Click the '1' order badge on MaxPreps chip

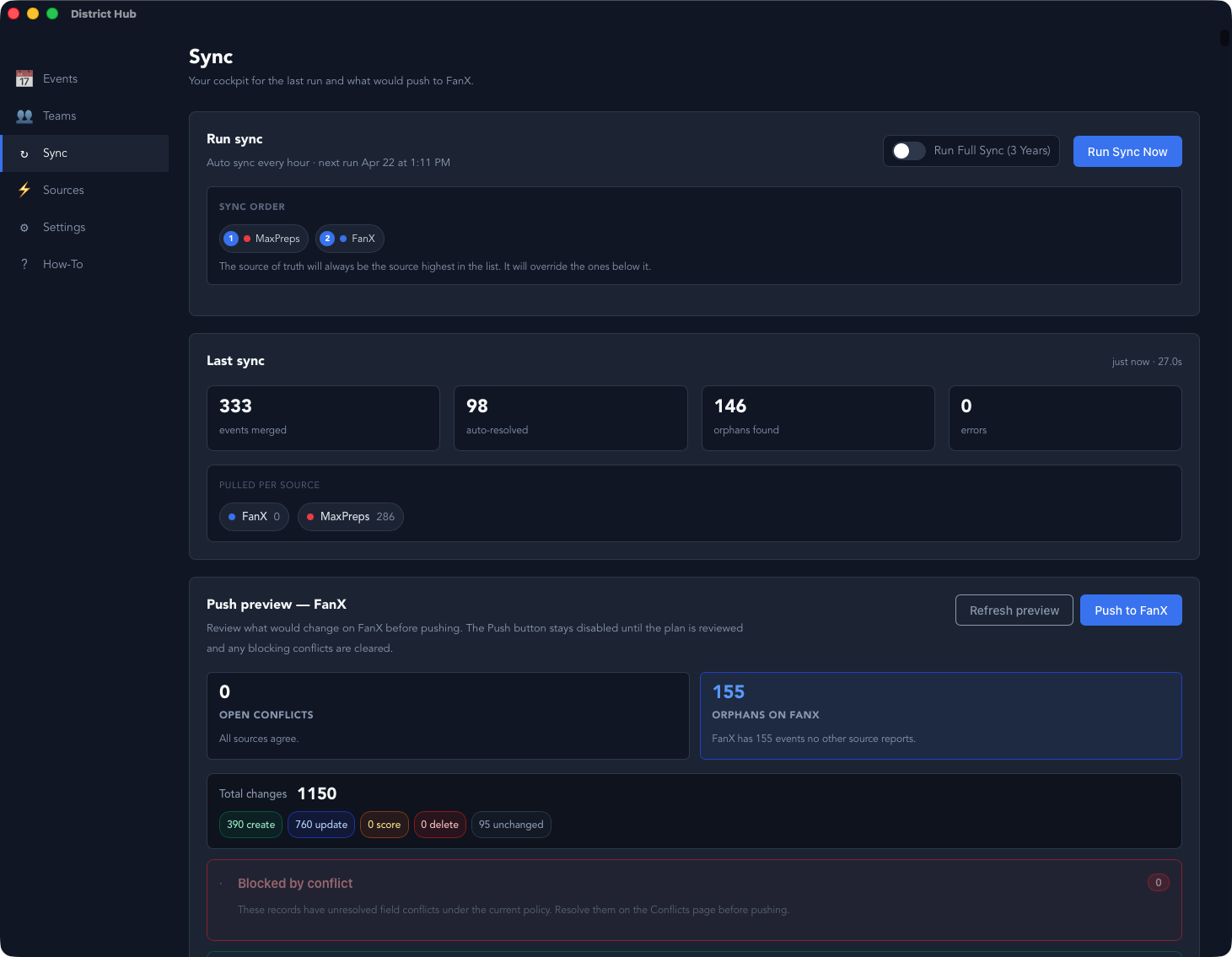[x=230, y=239]
